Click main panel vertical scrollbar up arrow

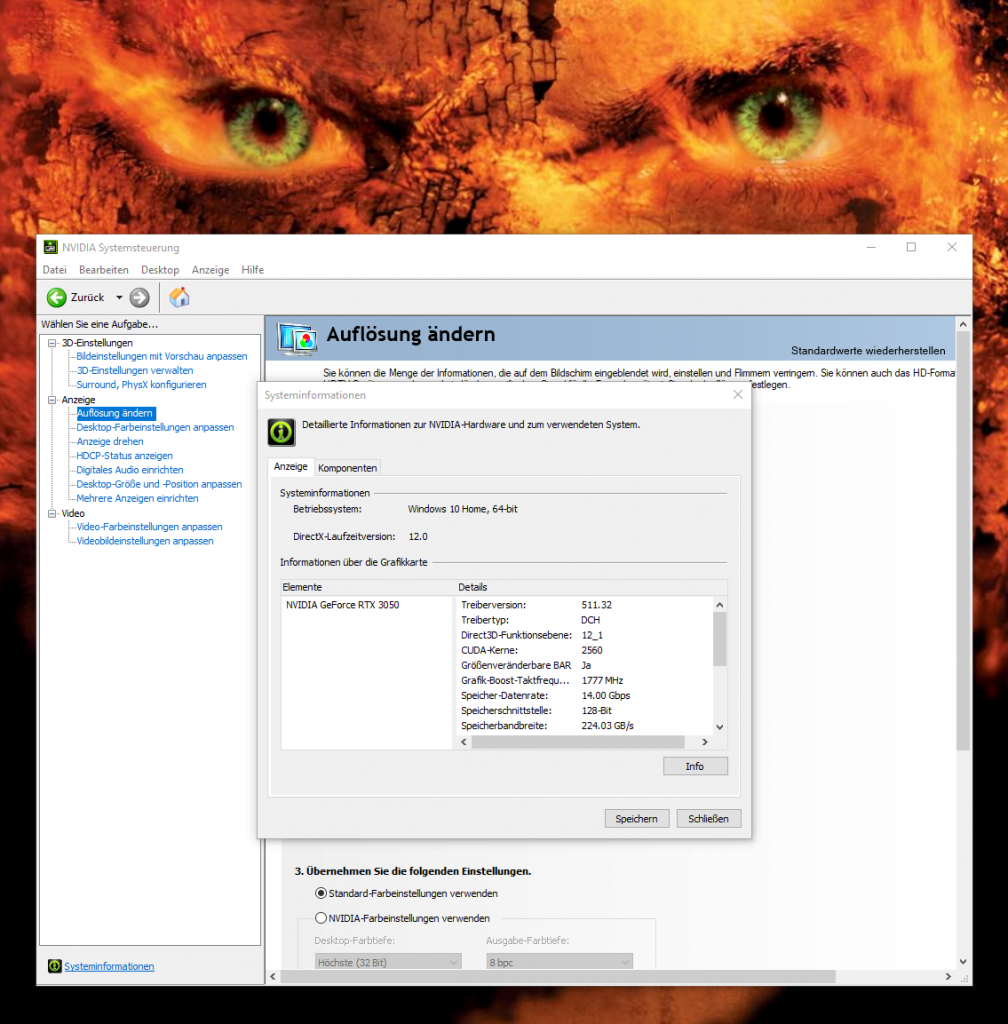click(963, 324)
